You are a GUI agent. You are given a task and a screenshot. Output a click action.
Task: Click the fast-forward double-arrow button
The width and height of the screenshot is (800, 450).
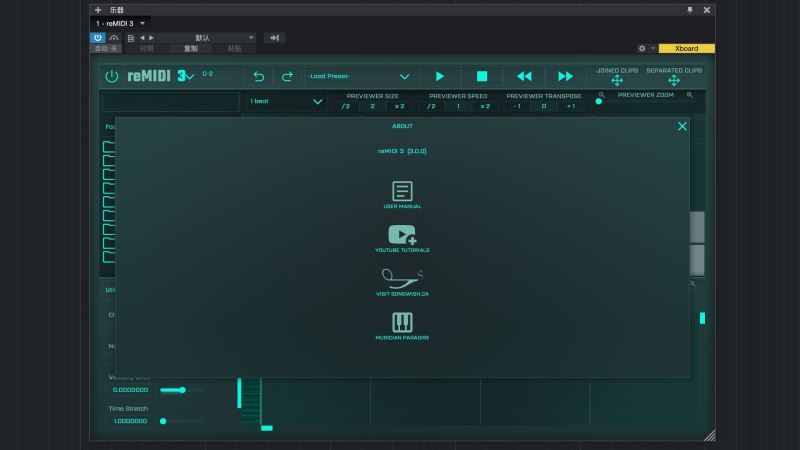coord(565,77)
